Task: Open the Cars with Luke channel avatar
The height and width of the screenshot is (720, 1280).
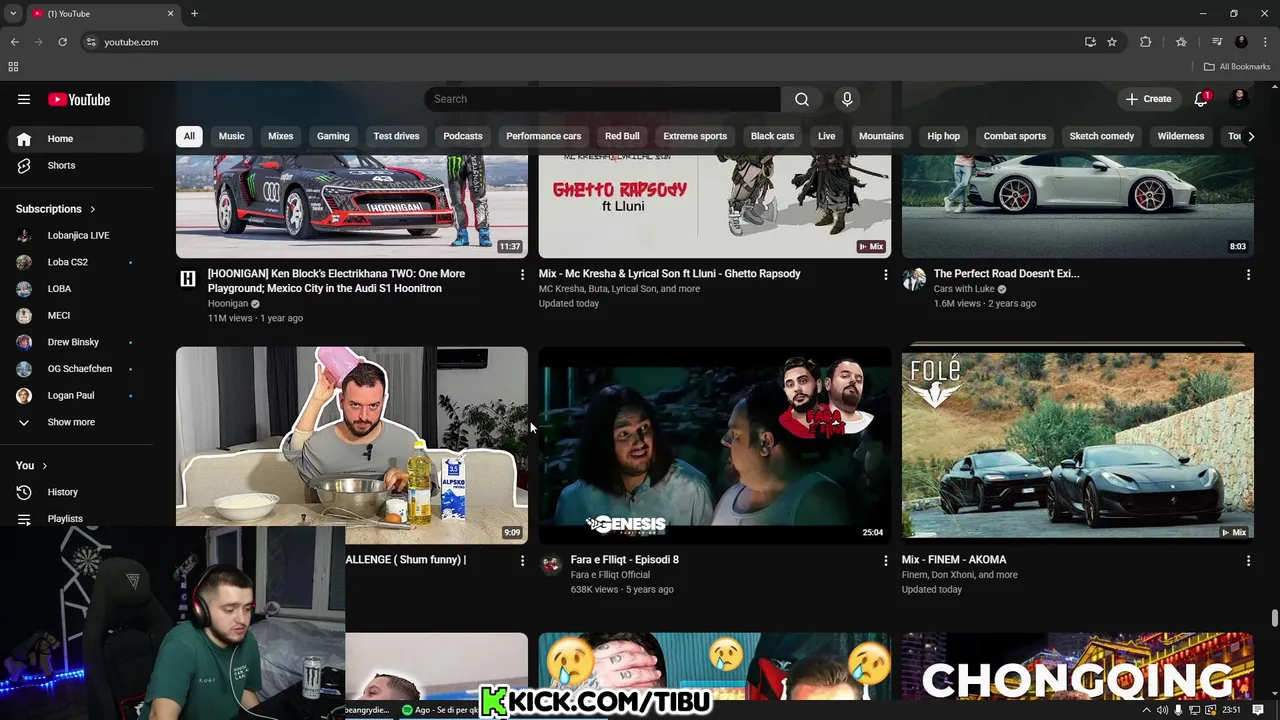Action: tap(914, 279)
